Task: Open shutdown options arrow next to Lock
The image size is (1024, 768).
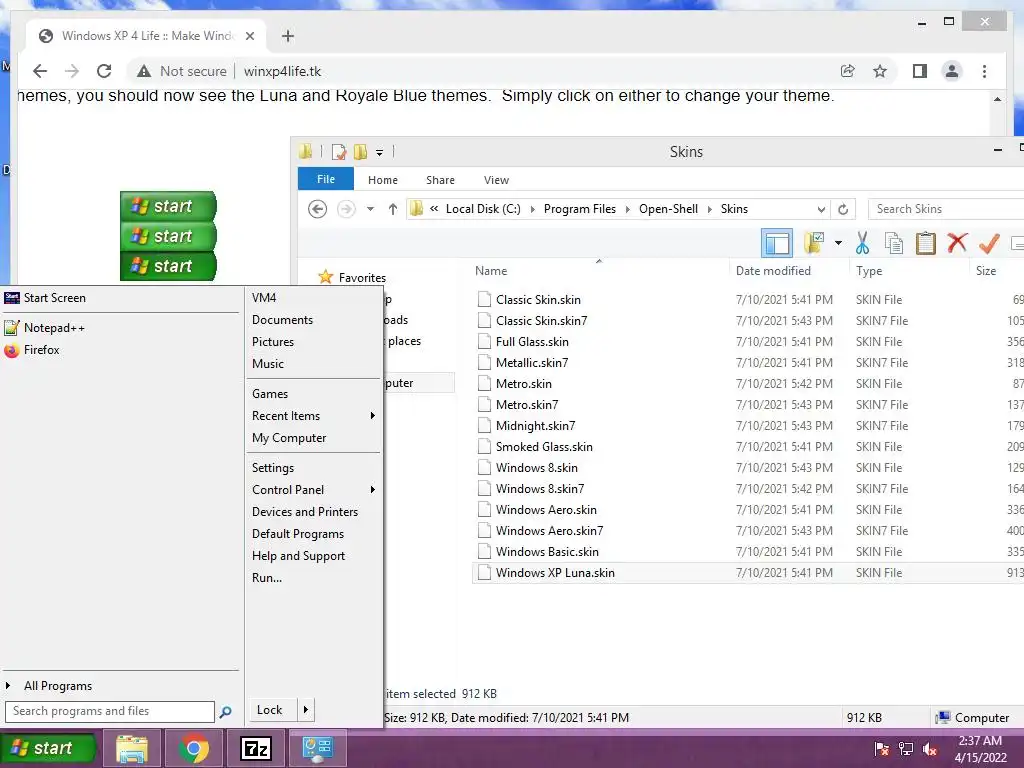Action: [x=306, y=710]
